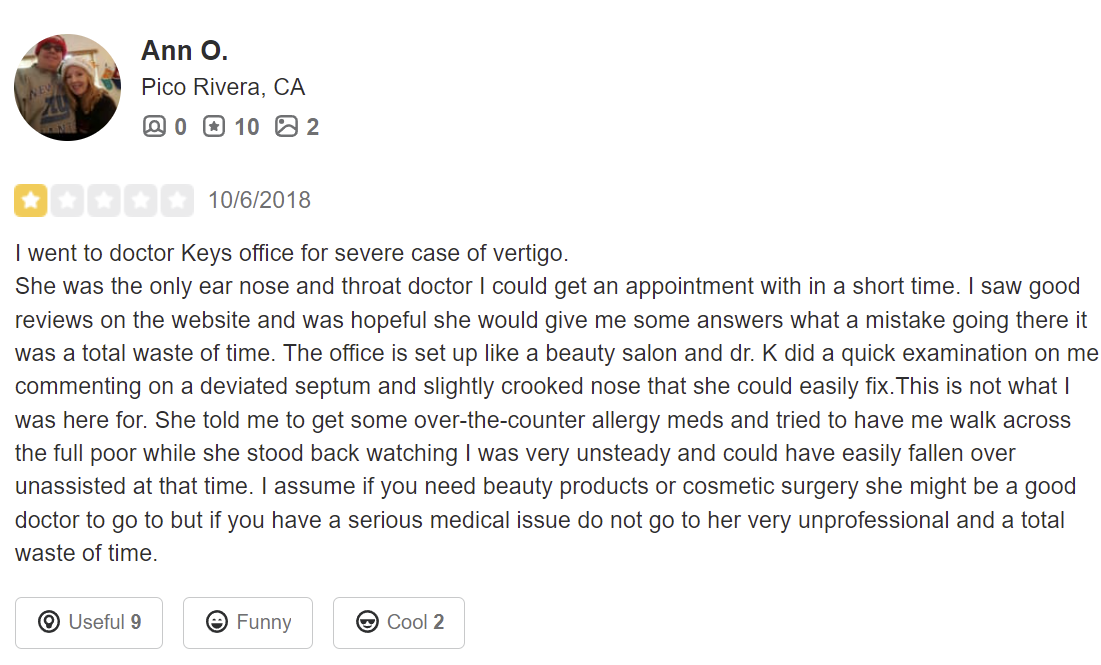This screenshot has width=1101, height=665.
Task: Mark the review as Useful
Action: click(89, 622)
